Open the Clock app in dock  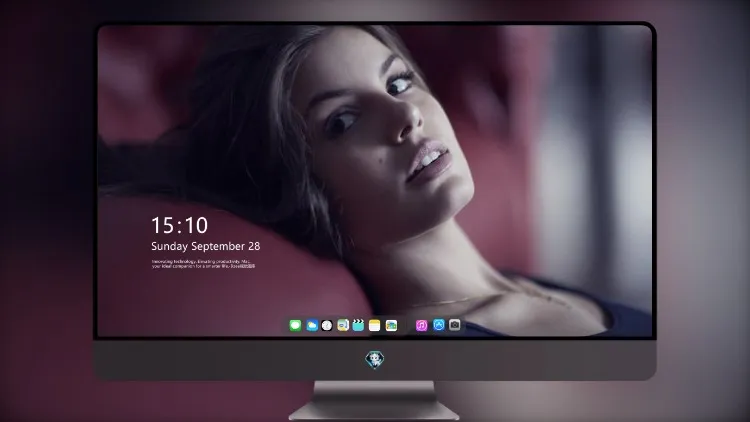tap(327, 326)
